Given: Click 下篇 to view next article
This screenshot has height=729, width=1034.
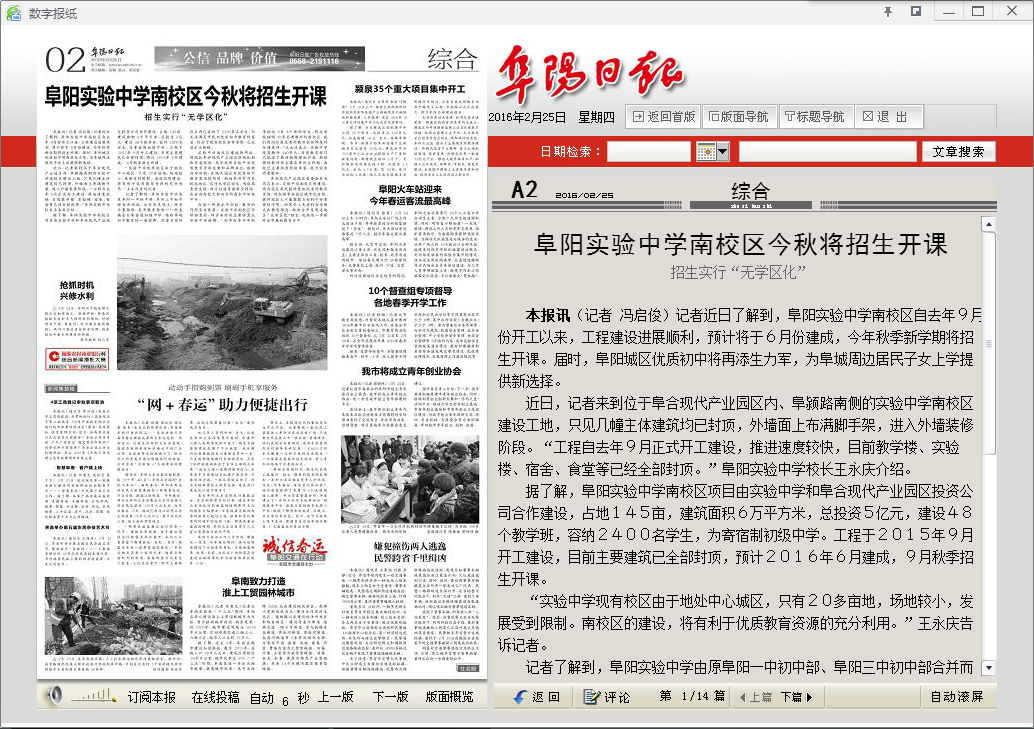Looking at the screenshot, I should pyautogui.click(x=796, y=697).
